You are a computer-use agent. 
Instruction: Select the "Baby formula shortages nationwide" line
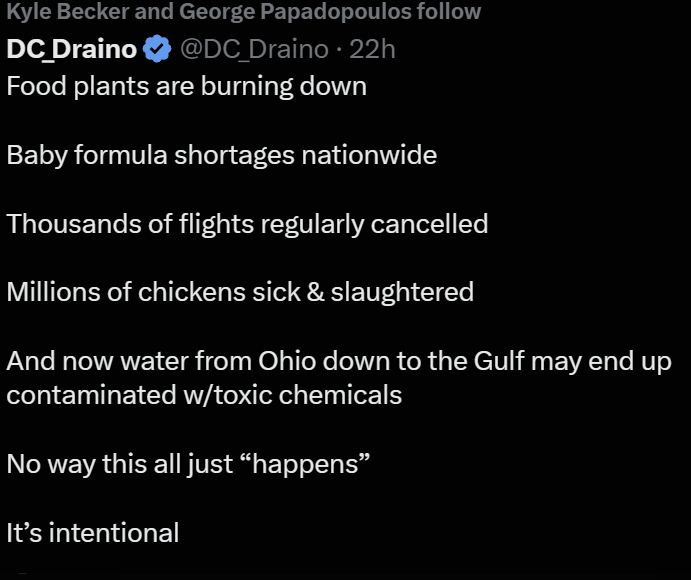pyautogui.click(x=221, y=155)
